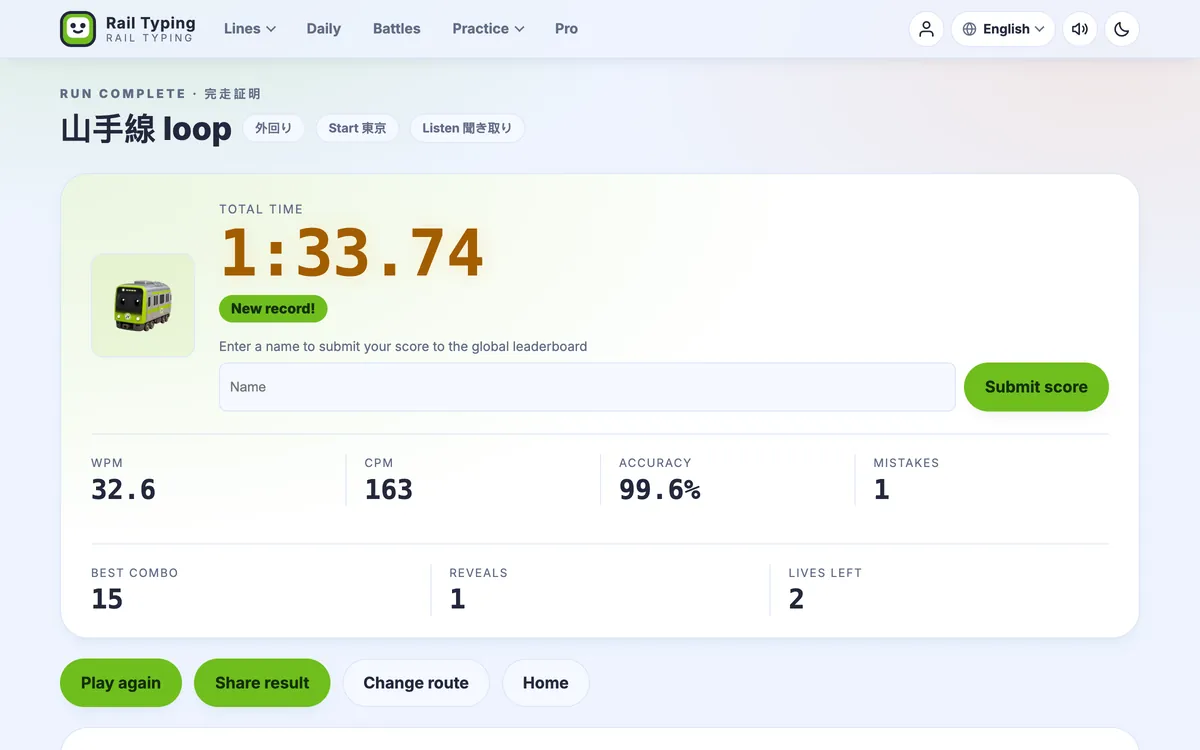The height and width of the screenshot is (750, 1200).
Task: Click the 山手線 loop heading
Action: [146, 129]
